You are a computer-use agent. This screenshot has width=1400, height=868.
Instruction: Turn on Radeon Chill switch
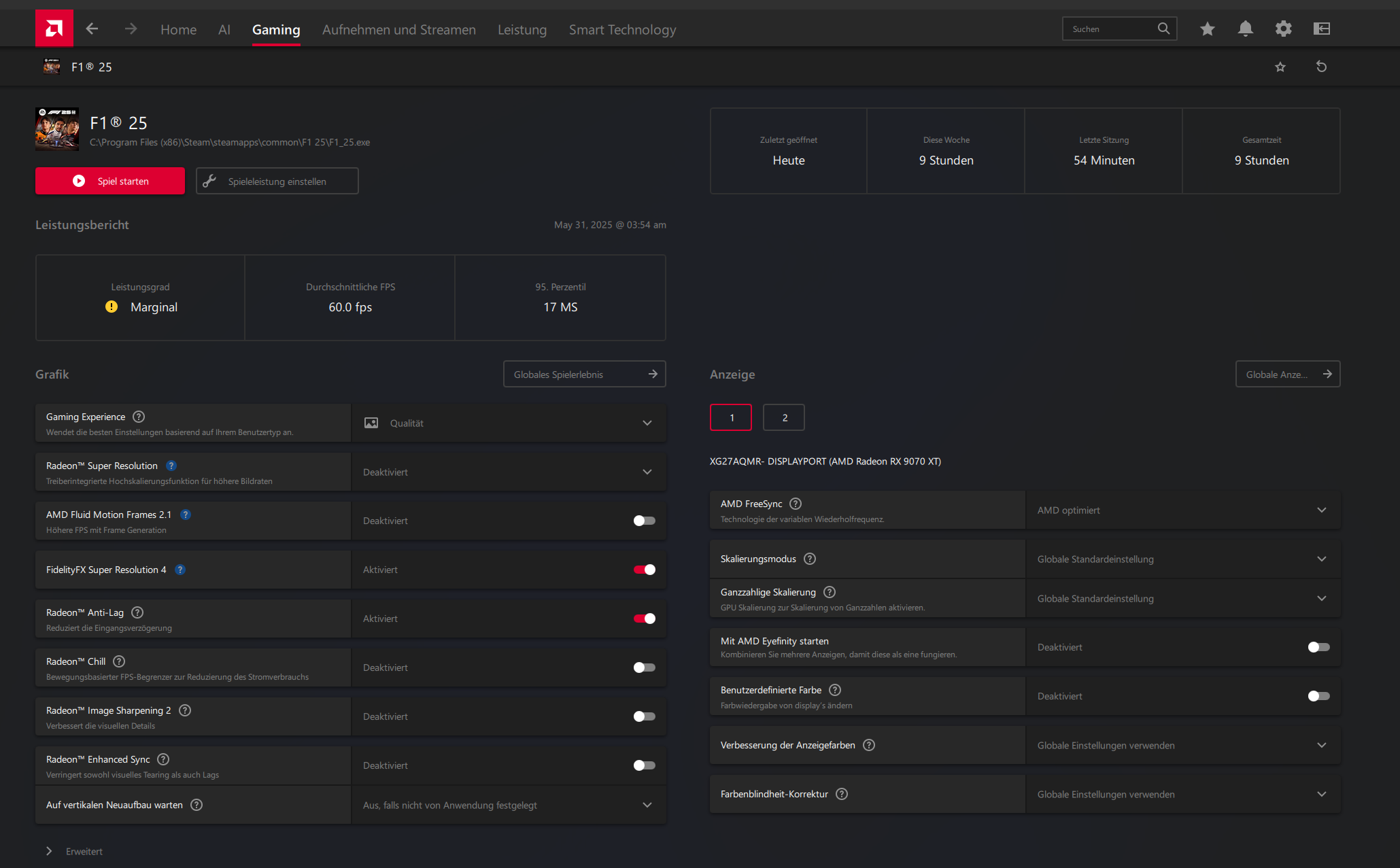coord(644,667)
